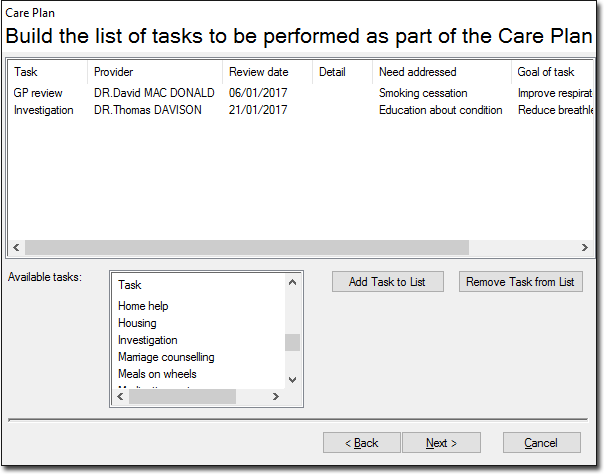Screen dimensions: 604x474
Task: Click the down arrow in available tasks list
Action: [x=292, y=380]
